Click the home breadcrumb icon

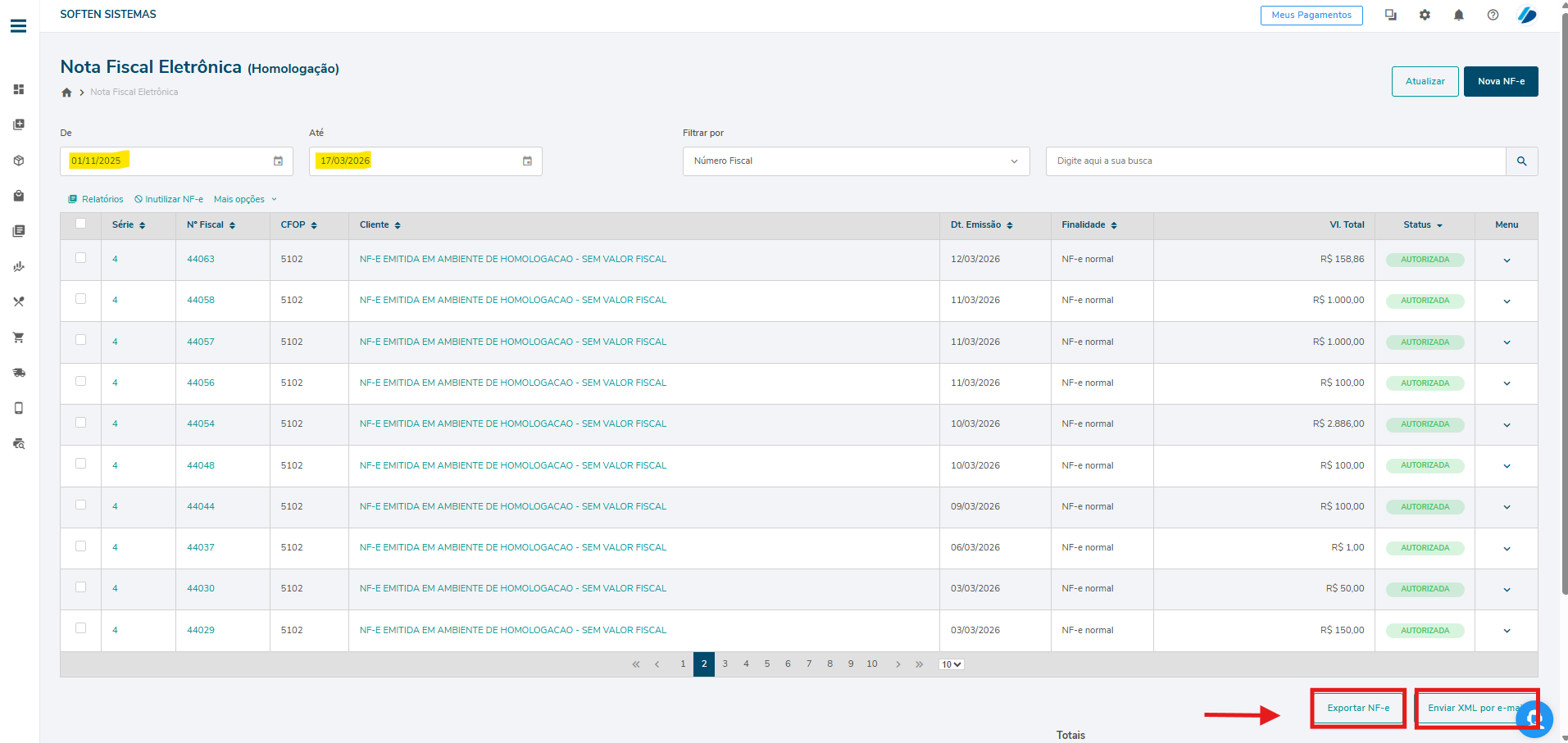point(66,93)
